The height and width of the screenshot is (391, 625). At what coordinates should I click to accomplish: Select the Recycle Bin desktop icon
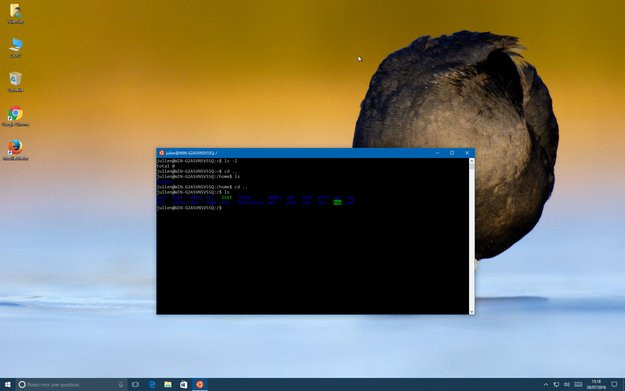pos(16,82)
